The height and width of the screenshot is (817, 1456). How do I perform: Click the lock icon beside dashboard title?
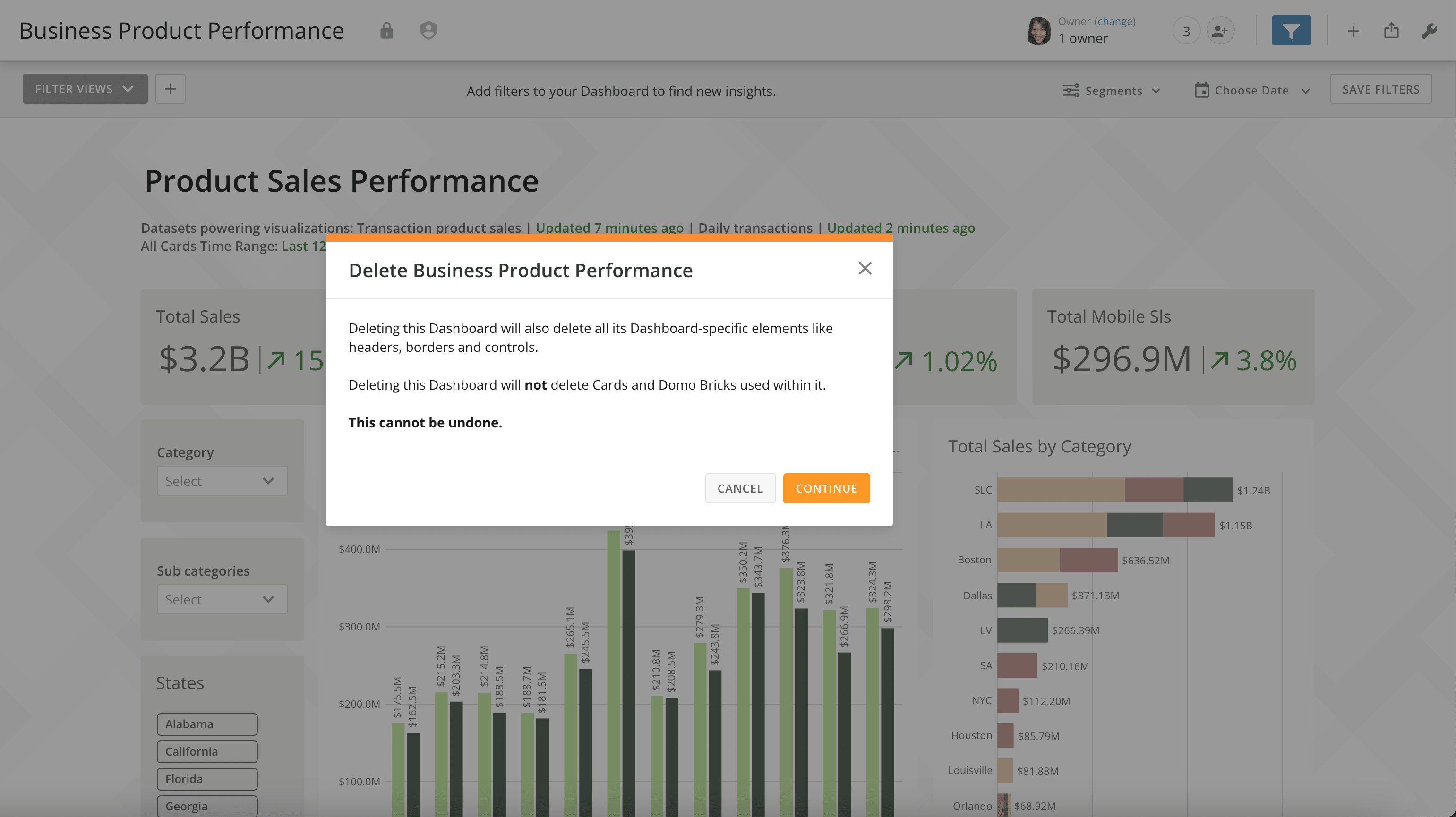(x=386, y=31)
